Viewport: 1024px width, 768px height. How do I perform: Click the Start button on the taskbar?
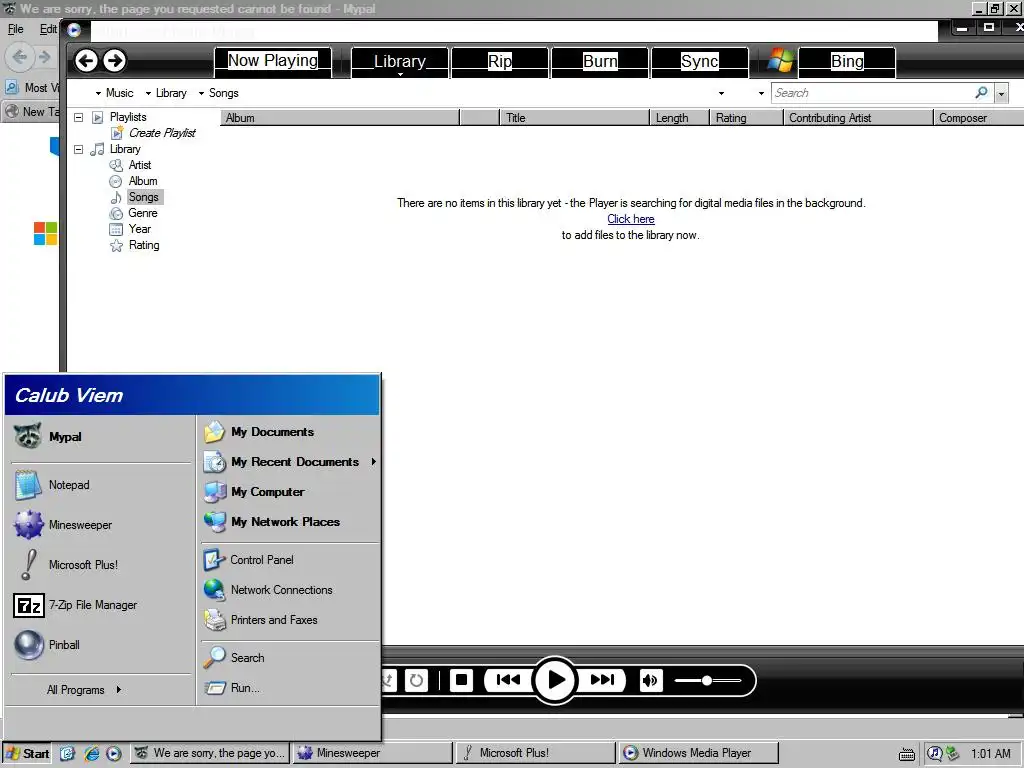(27, 754)
